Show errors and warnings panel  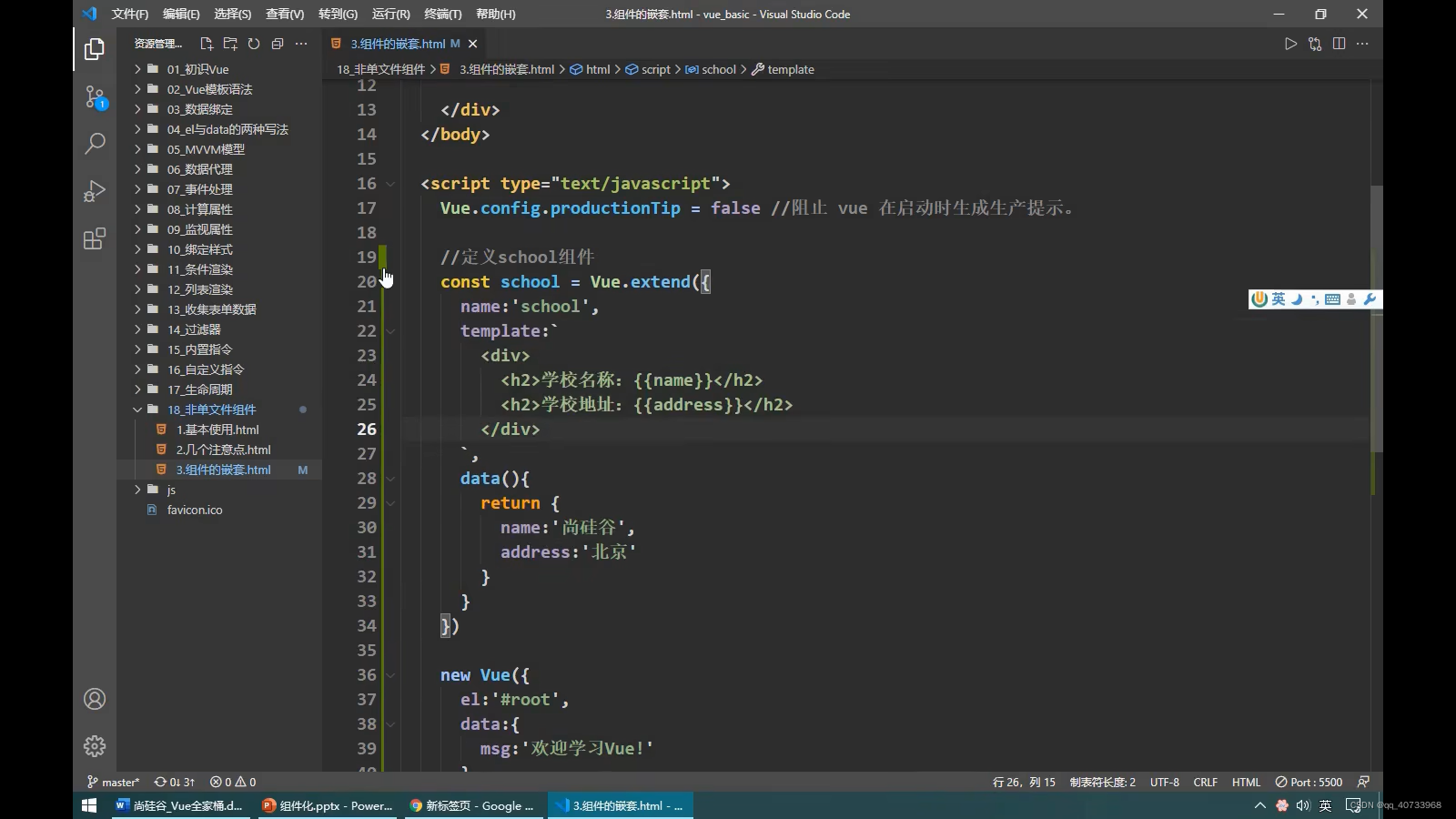(232, 782)
